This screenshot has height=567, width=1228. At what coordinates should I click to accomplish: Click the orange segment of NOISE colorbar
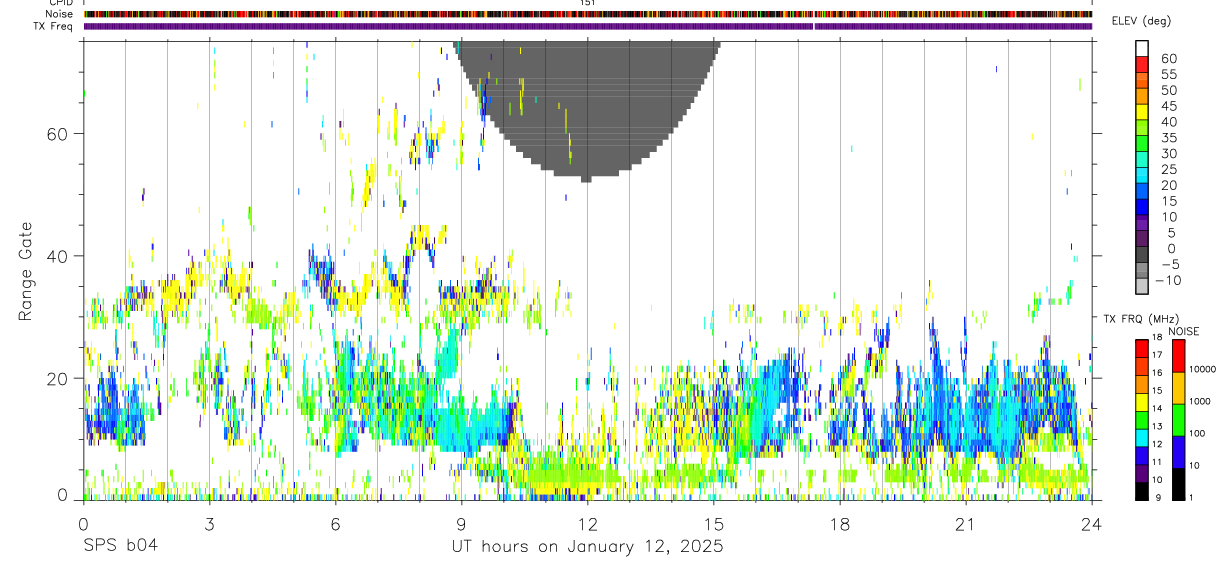coord(1178,388)
